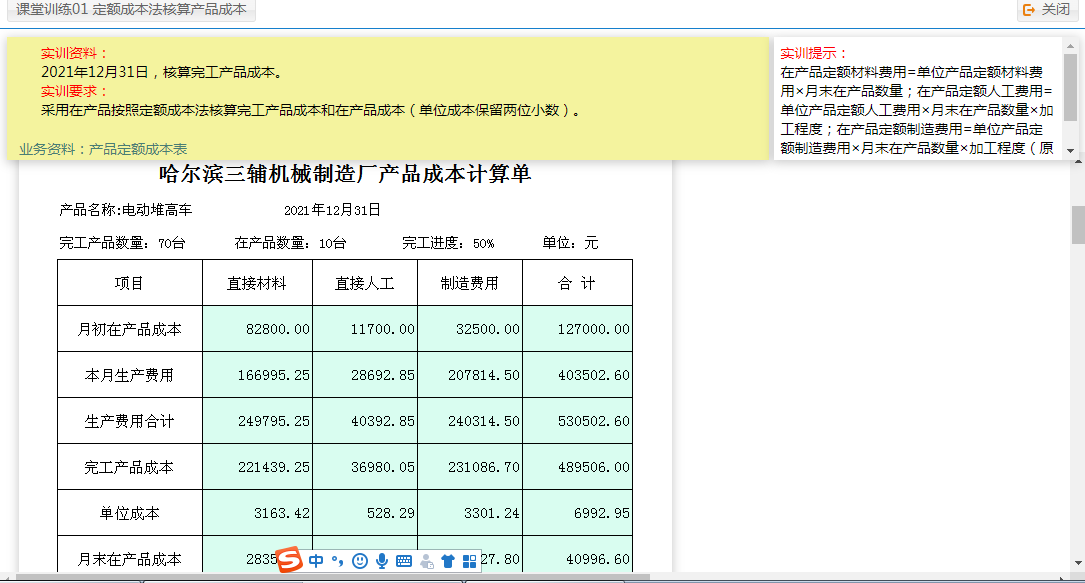Toggle Chinese/English input mode (中)
This screenshot has height=583, width=1085.
316,561
